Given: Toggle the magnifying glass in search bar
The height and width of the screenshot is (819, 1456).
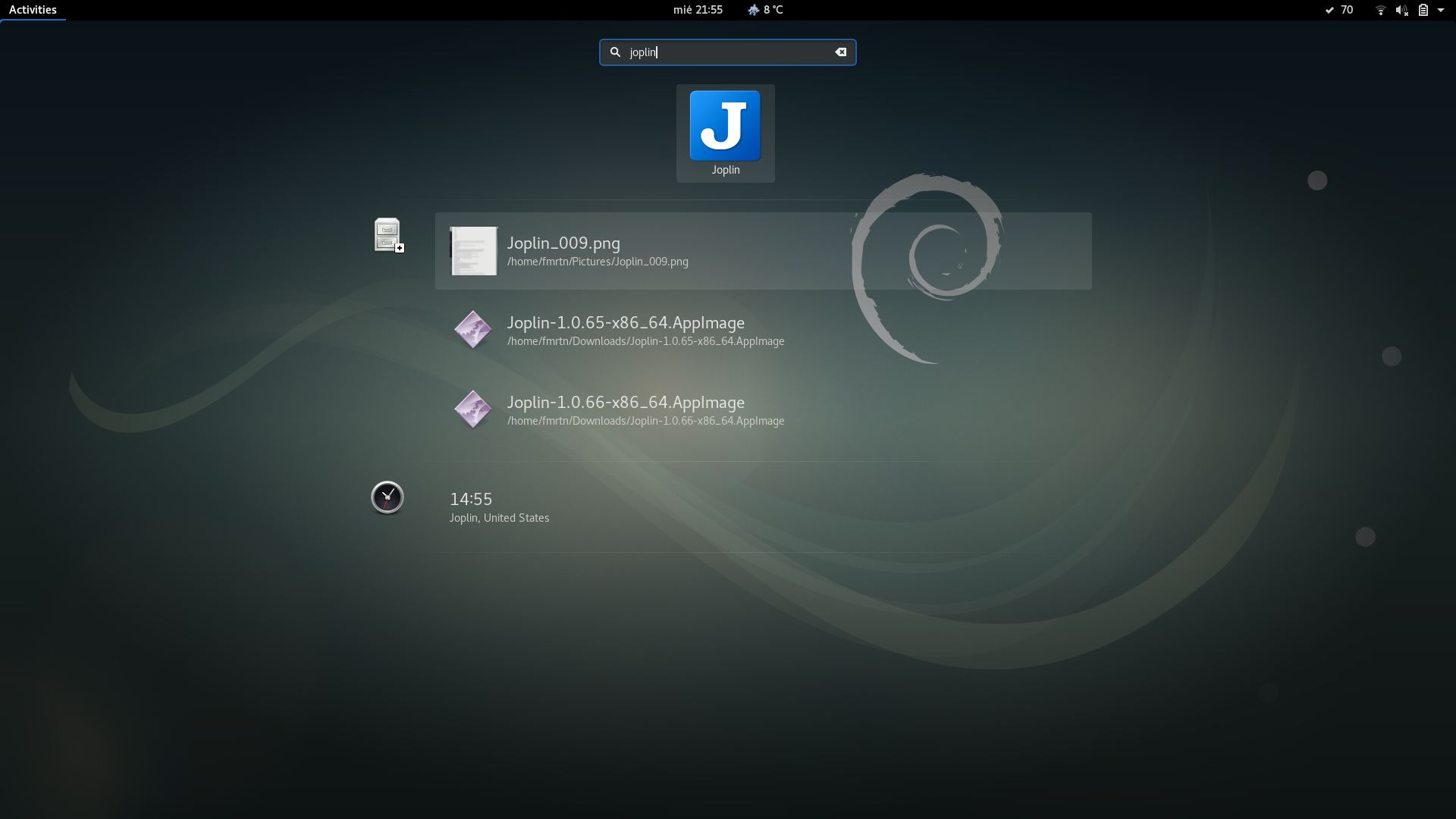Looking at the screenshot, I should (614, 52).
